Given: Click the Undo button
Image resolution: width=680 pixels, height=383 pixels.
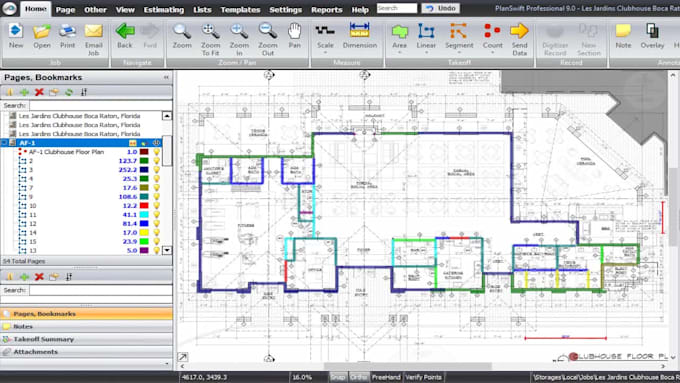Looking at the screenshot, I should pos(441,8).
